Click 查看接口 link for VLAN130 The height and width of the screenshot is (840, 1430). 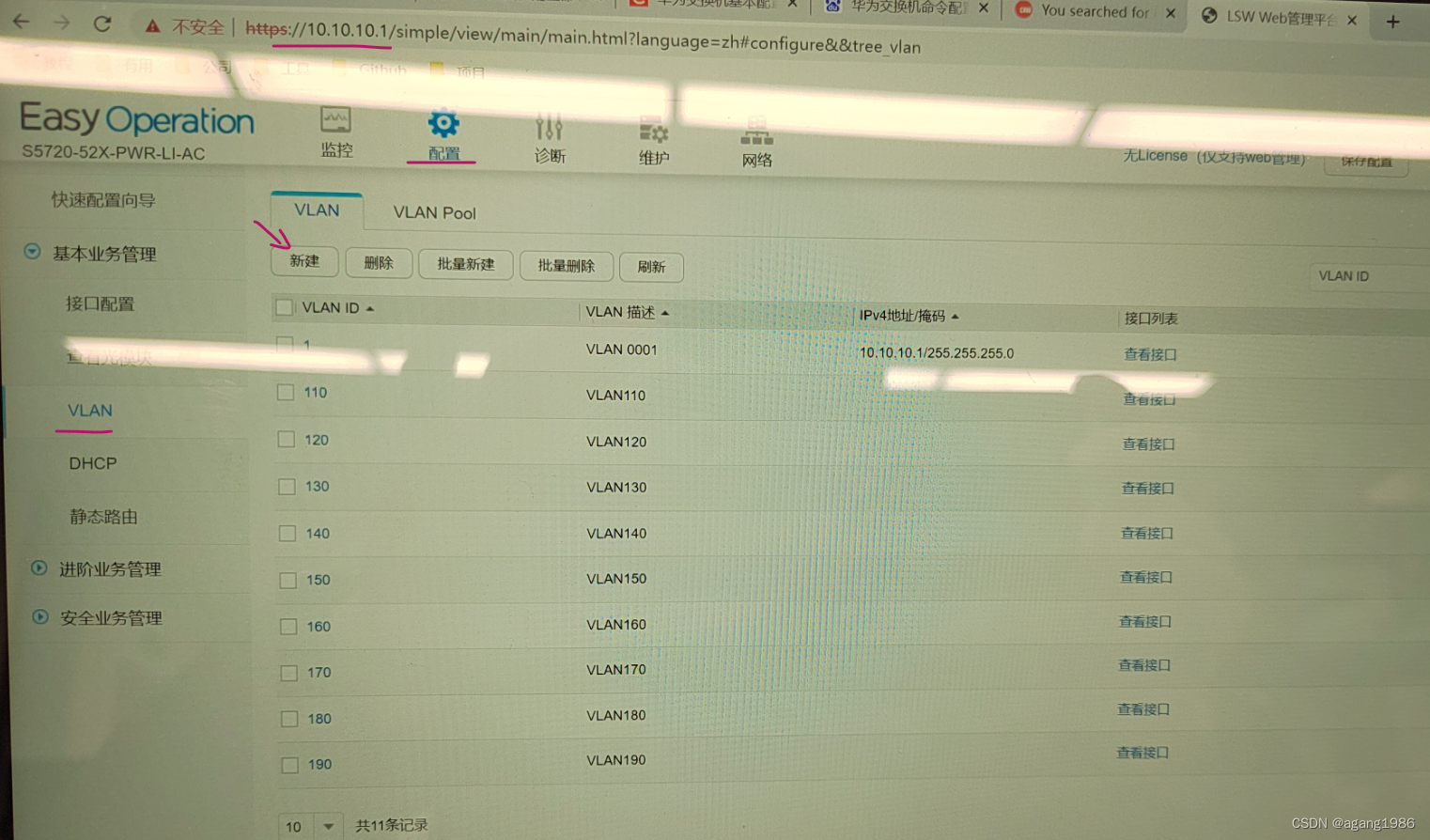(1147, 489)
